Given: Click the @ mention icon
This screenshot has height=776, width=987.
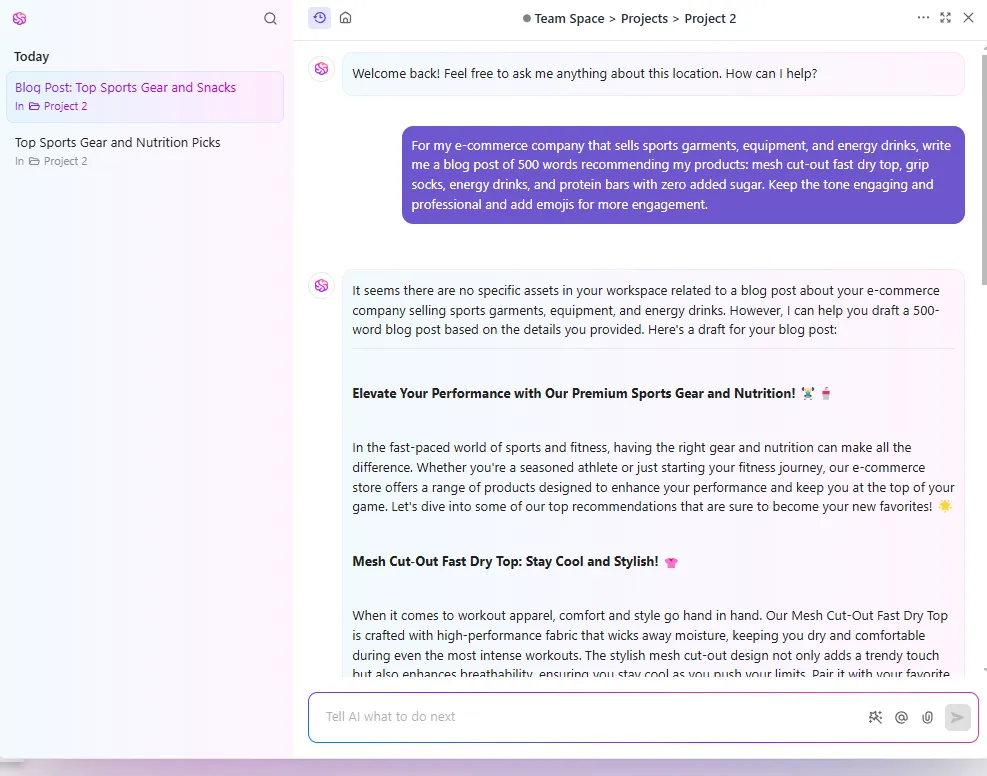Looking at the screenshot, I should click(x=901, y=717).
